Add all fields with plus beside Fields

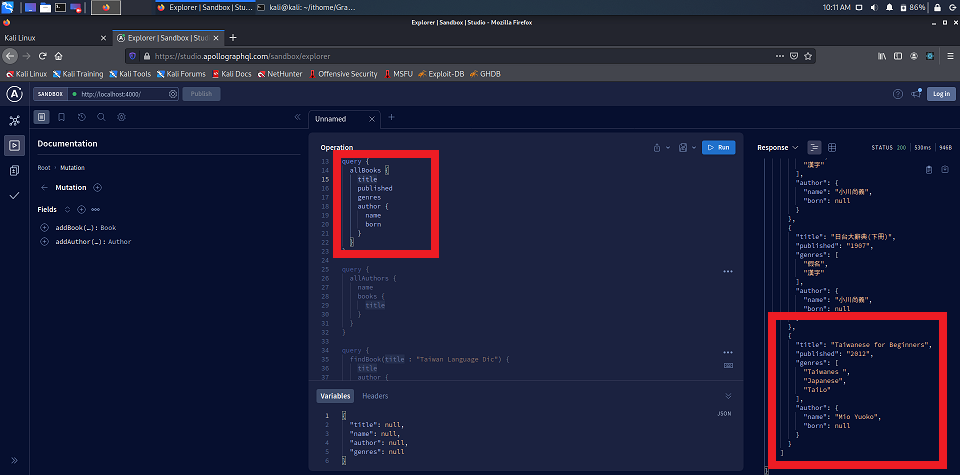[x=81, y=209]
